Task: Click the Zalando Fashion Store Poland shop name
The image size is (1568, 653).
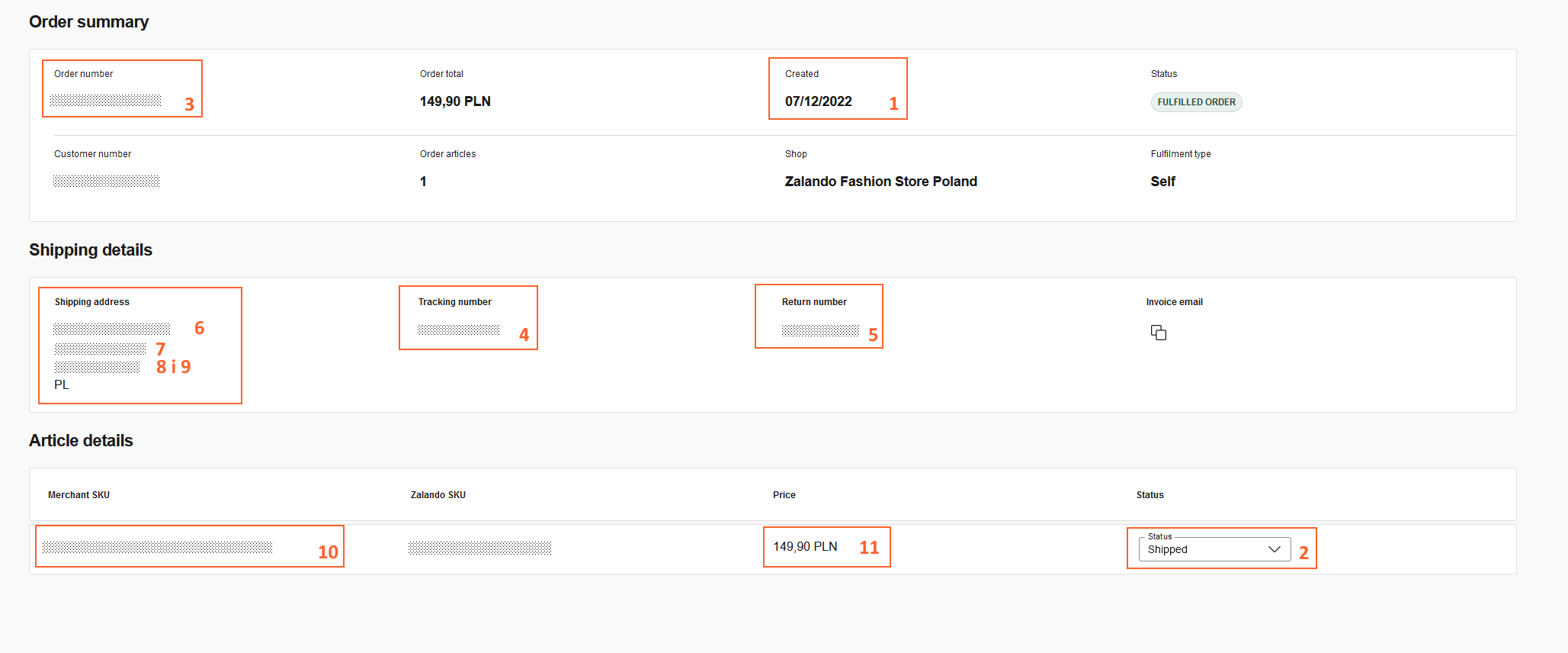Action: point(880,182)
